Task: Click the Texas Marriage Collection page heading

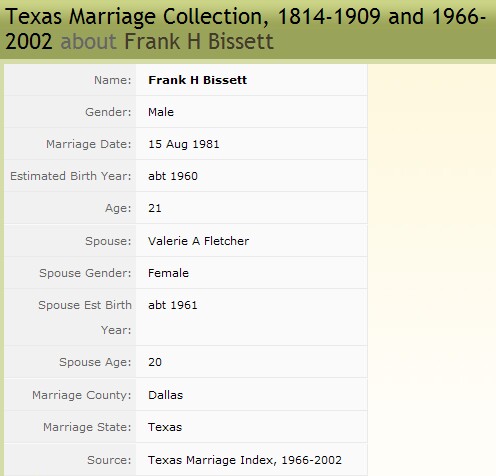Action: coord(245,29)
